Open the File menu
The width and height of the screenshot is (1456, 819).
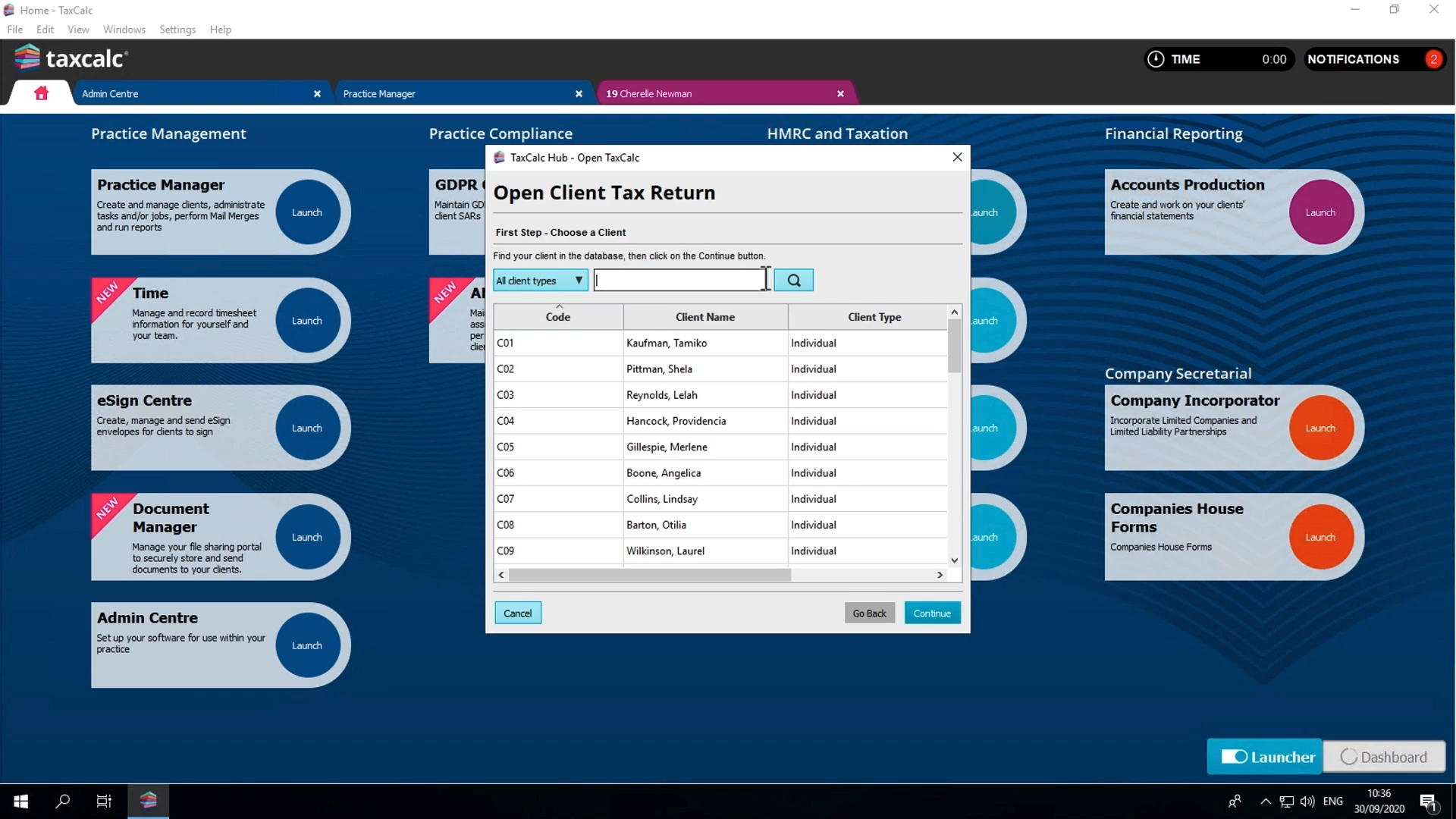15,30
